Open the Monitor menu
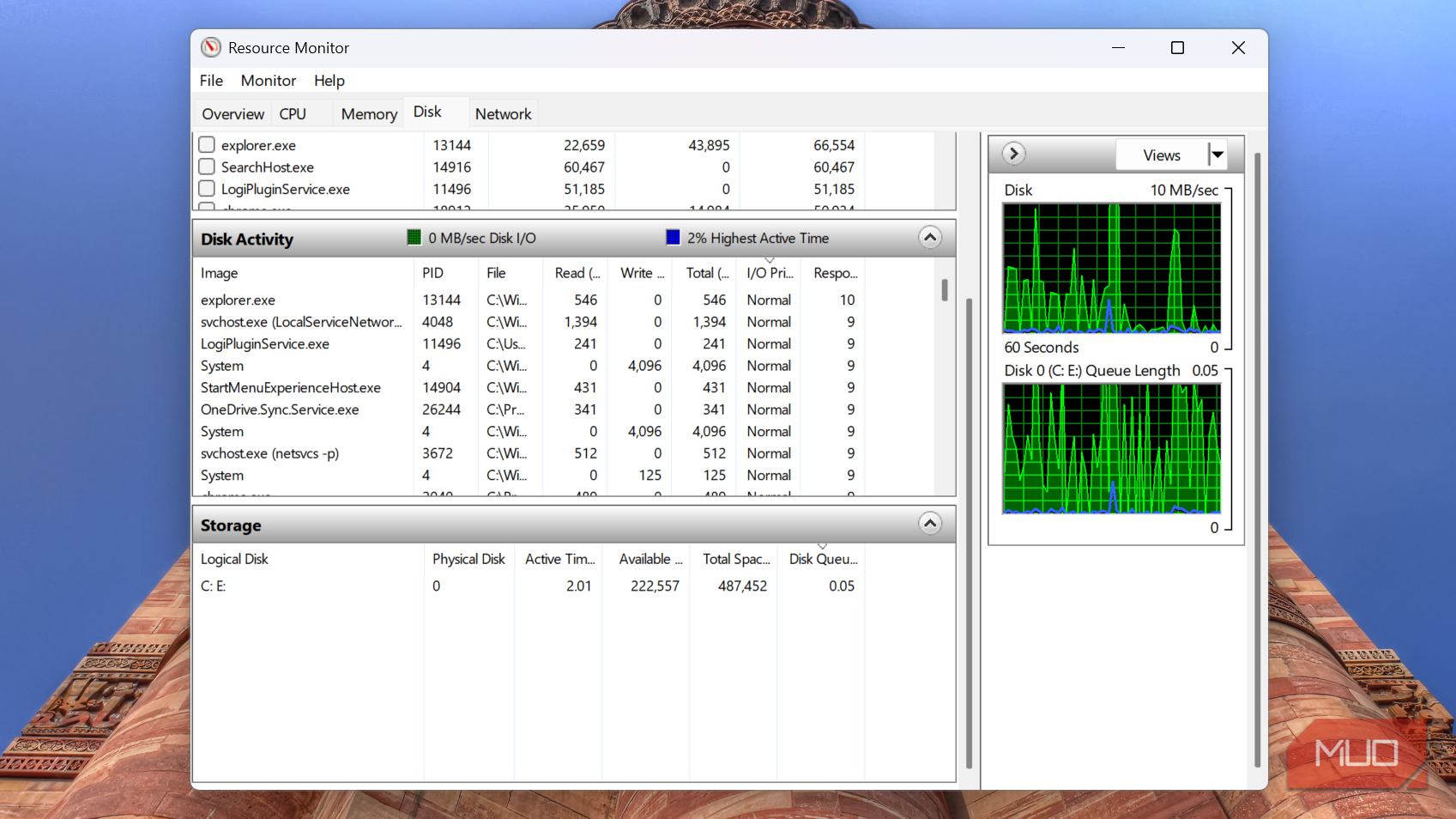This screenshot has width=1456, height=819. pyautogui.click(x=269, y=80)
